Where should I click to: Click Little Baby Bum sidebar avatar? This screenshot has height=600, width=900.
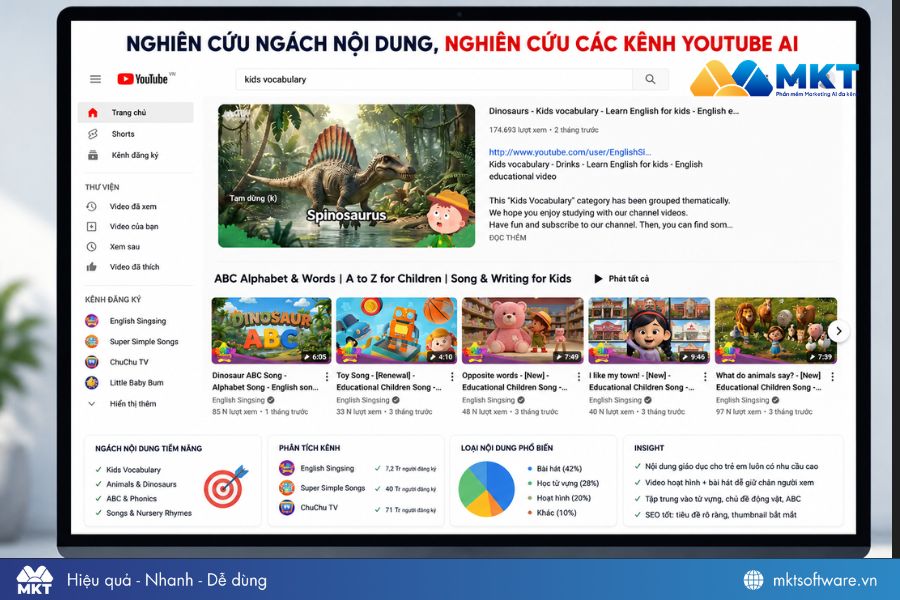(x=91, y=382)
